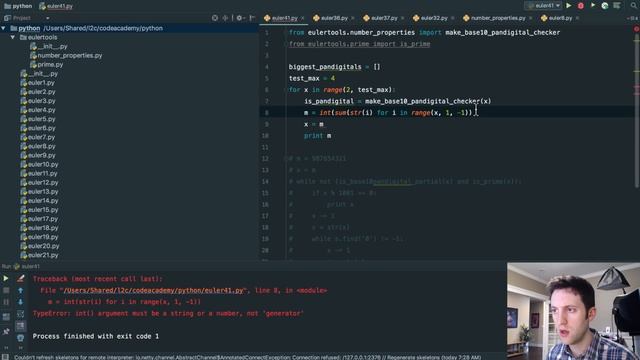Open the euler41.py traceback file link
The width and height of the screenshot is (640, 360).
153,291
